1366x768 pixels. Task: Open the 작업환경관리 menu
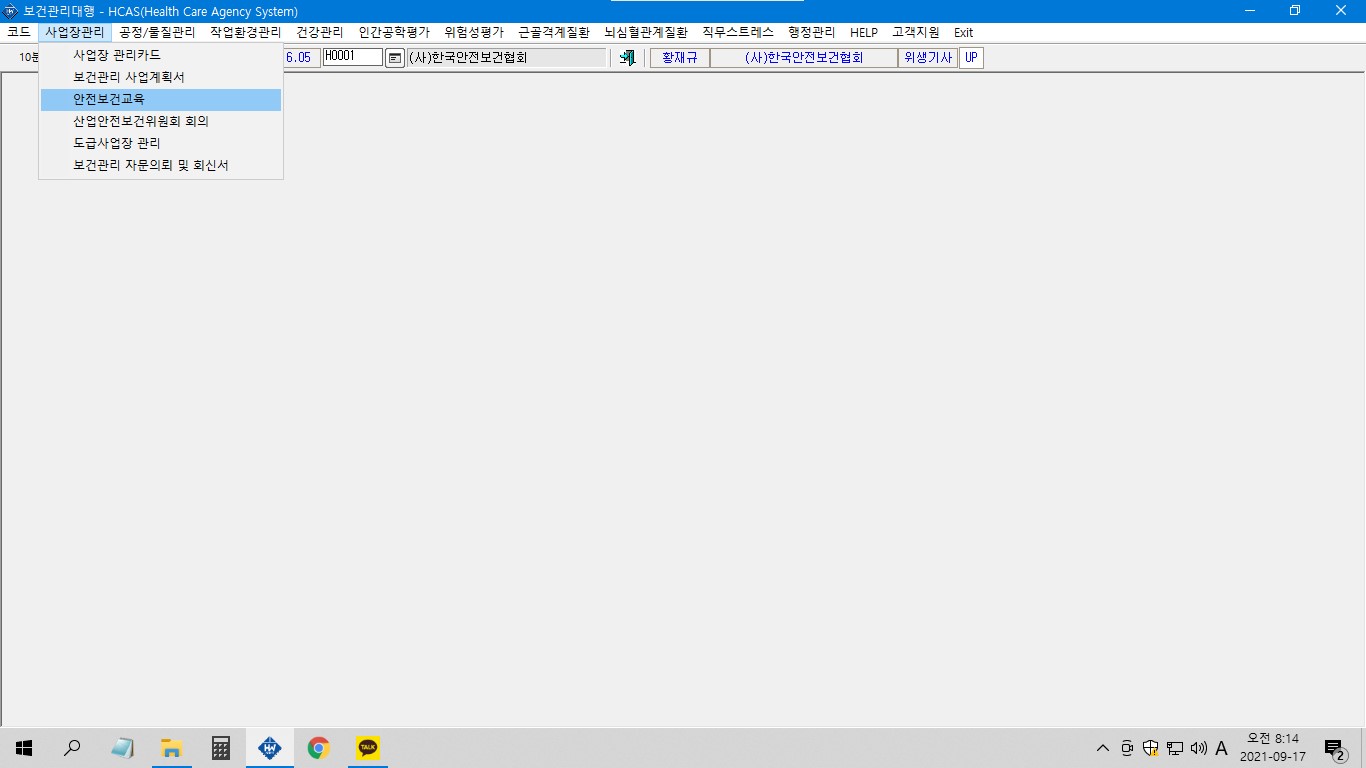click(246, 32)
